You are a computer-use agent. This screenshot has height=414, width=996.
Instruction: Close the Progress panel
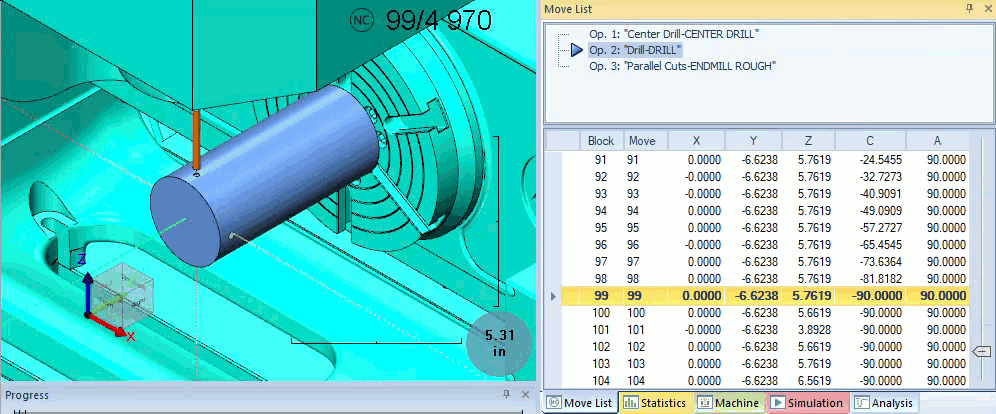tap(525, 394)
